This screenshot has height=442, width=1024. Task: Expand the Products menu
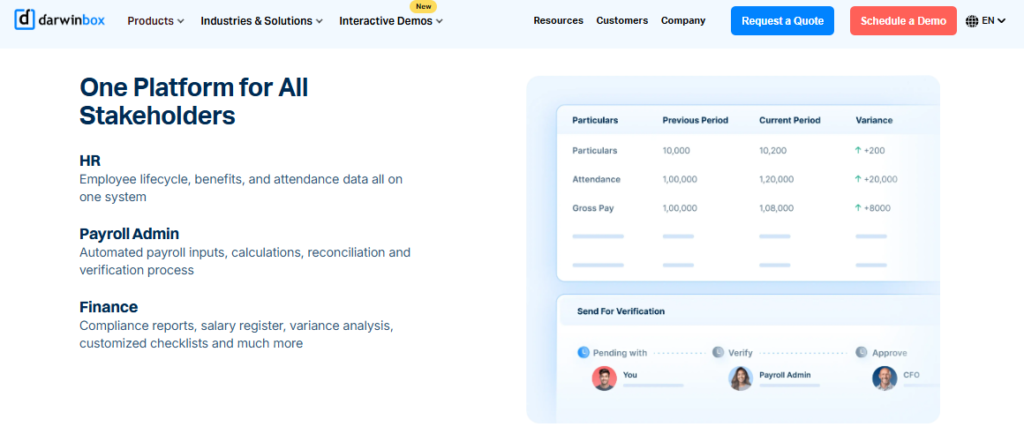[x=155, y=21]
